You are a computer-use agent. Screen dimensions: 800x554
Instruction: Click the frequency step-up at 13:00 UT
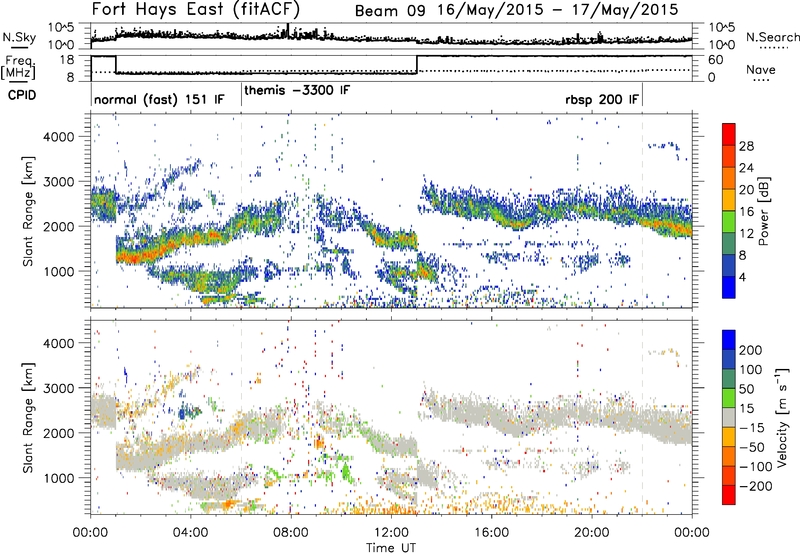tap(417, 64)
